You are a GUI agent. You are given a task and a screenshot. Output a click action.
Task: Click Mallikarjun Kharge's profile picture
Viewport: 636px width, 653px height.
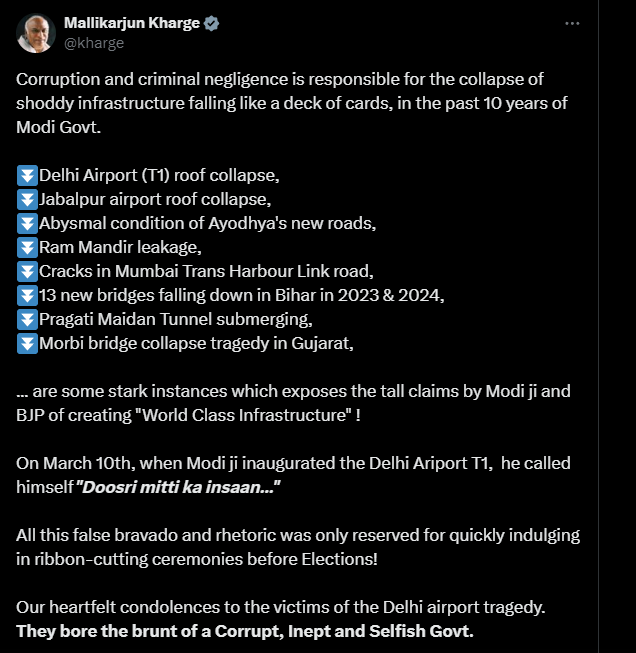pos(35,33)
